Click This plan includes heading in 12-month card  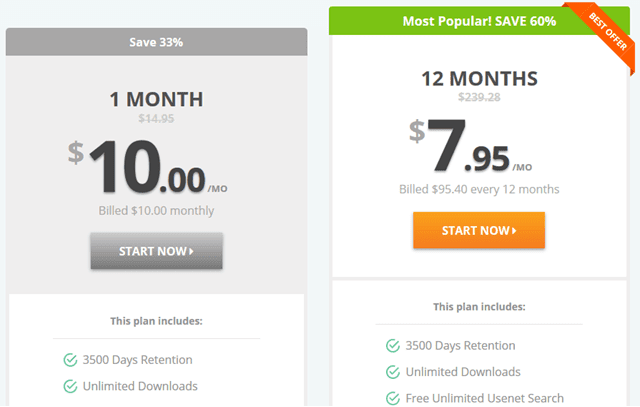(x=479, y=307)
